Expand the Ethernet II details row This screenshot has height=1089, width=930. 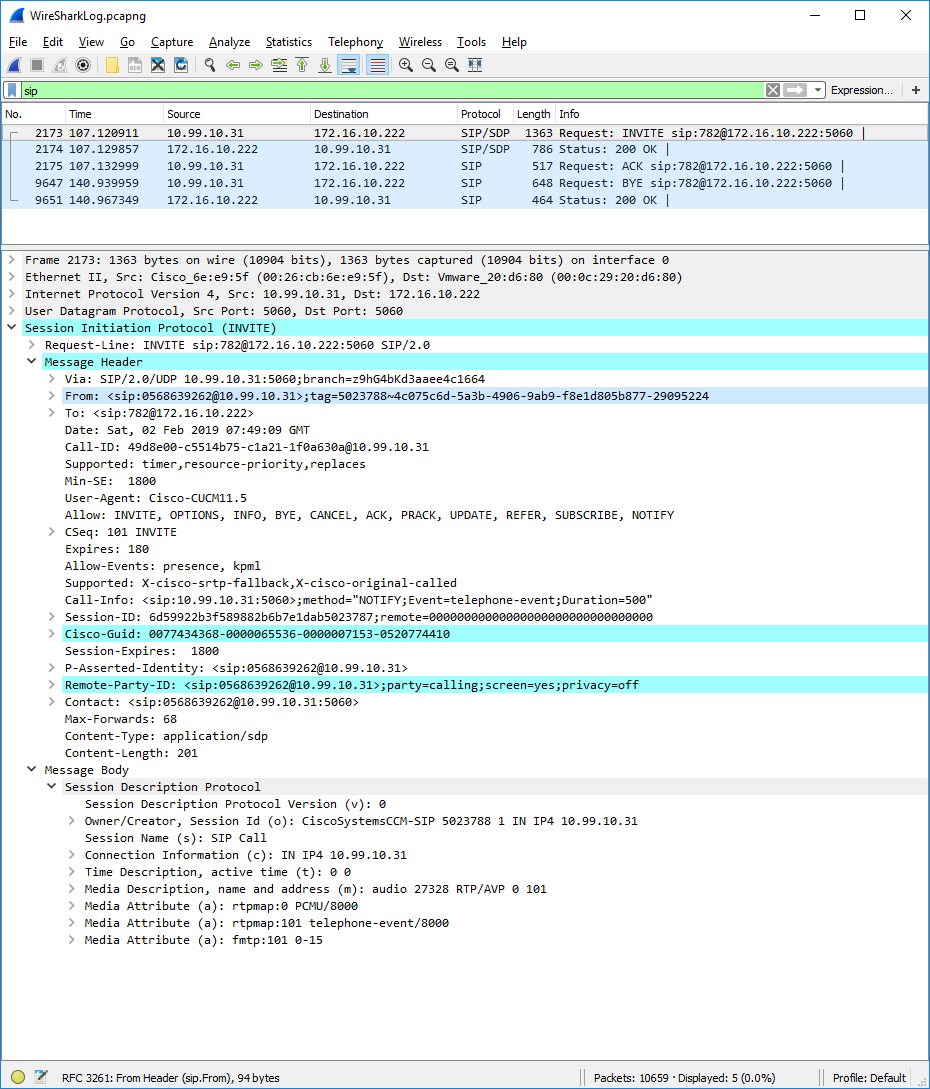[x=12, y=277]
